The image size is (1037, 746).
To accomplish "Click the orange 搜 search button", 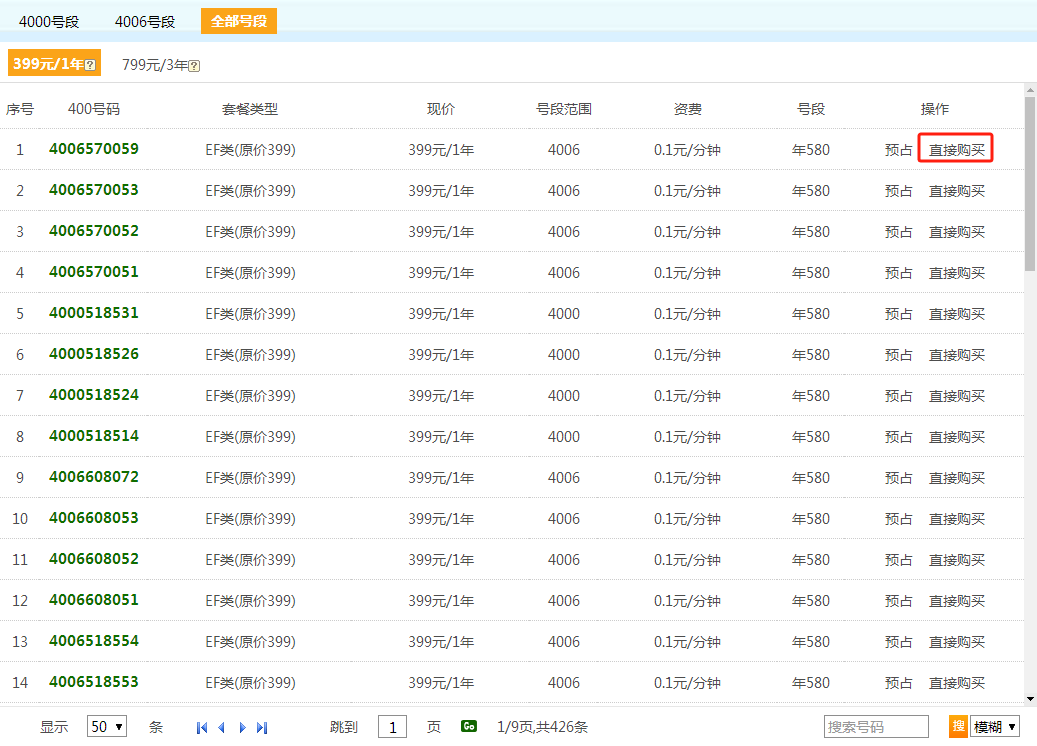I will pos(958,726).
